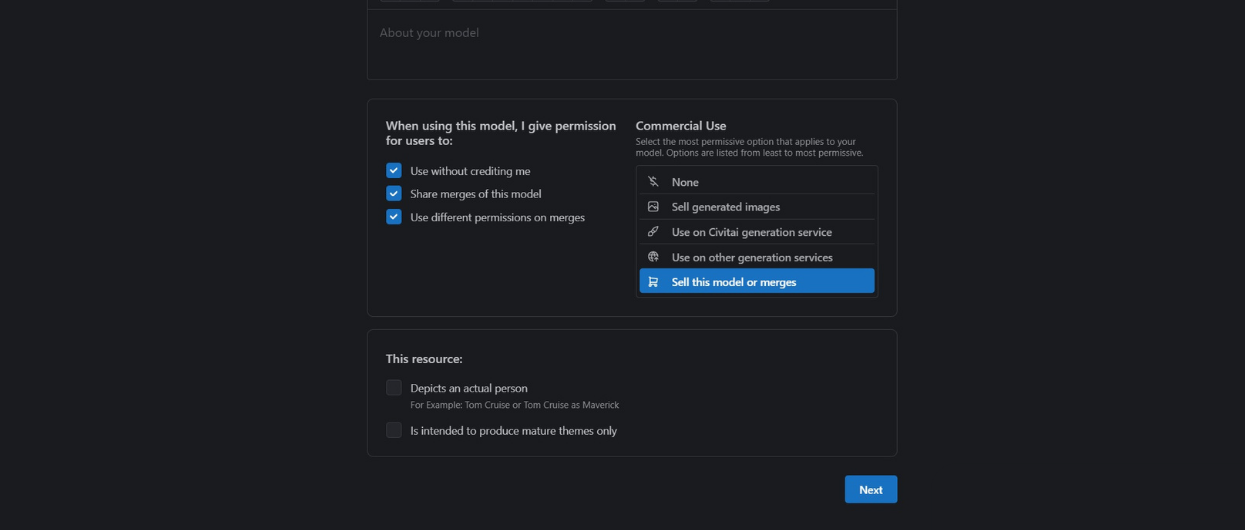The image size is (1245, 530).
Task: Click the crossed-out icon beside None
Action: [653, 182]
